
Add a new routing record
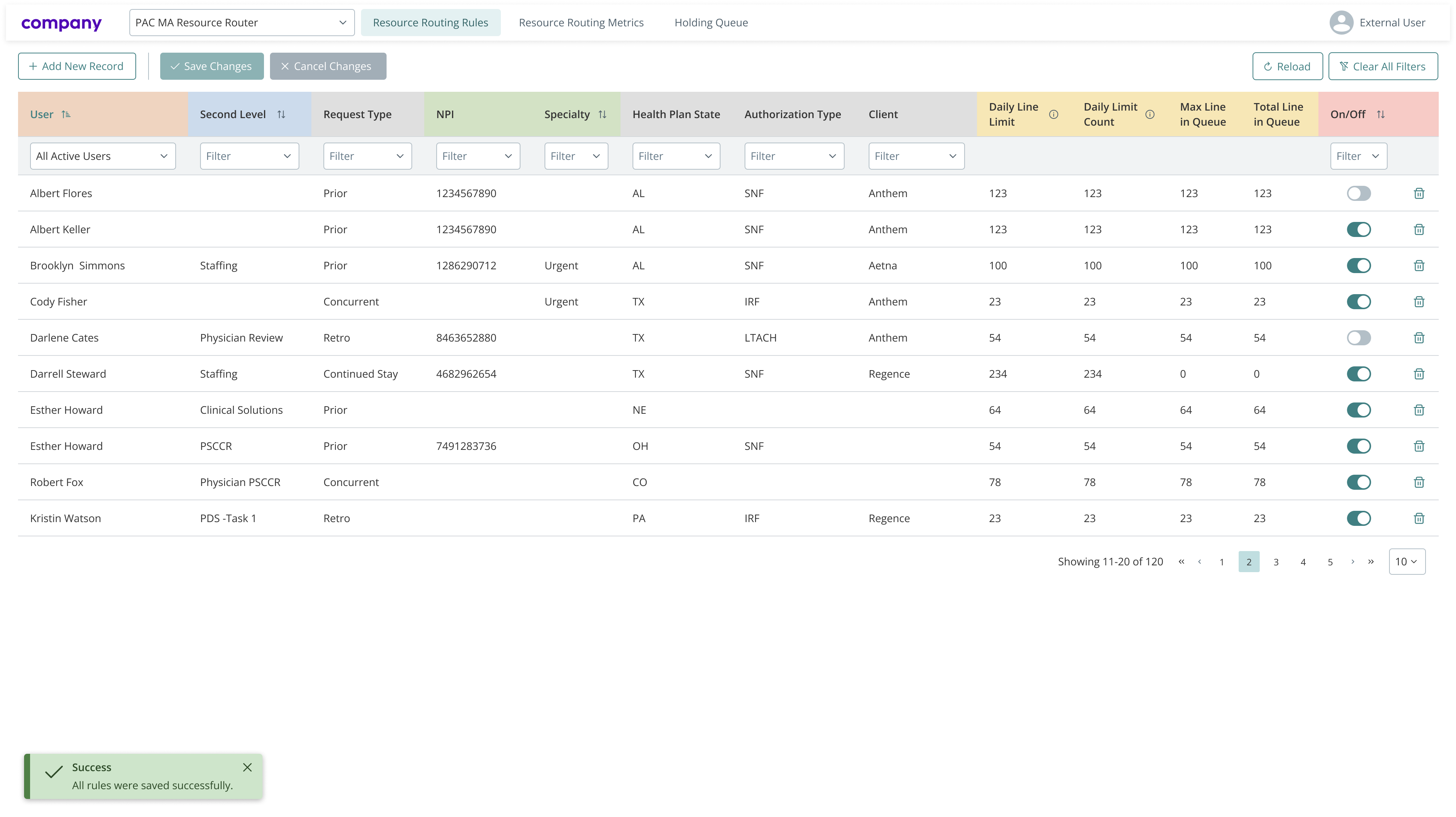click(77, 65)
